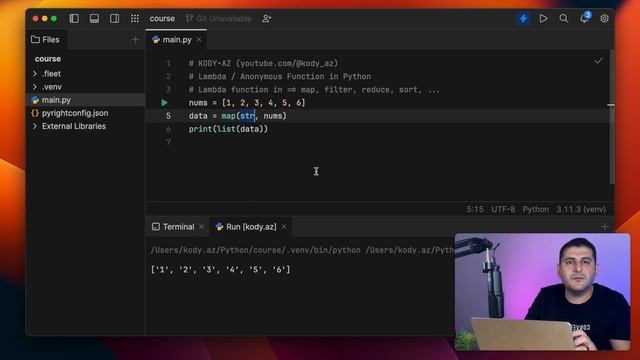640x360 pixels.
Task: Open notifications bell icon
Action: [x=584, y=18]
